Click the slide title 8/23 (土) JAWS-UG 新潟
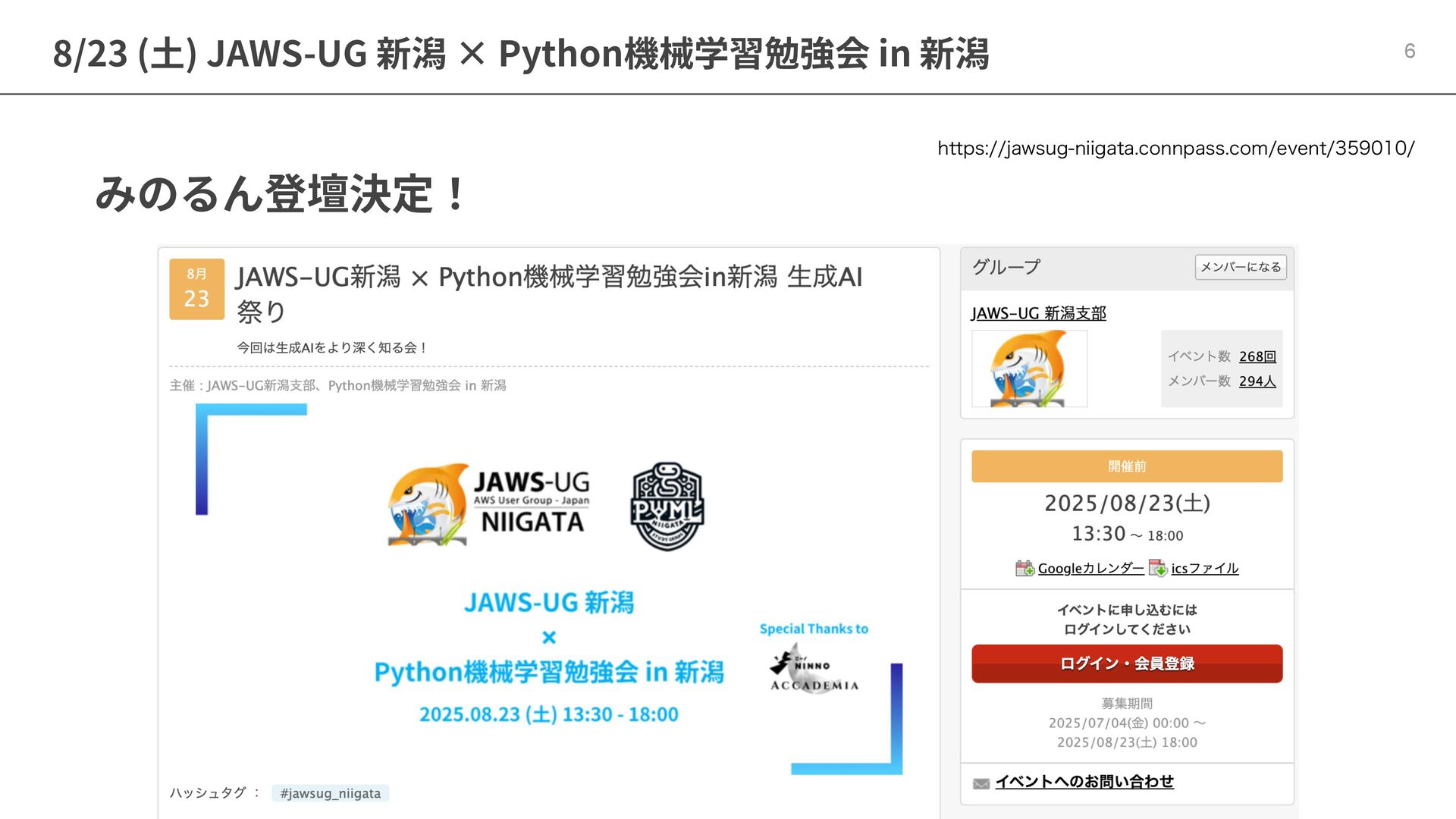This screenshot has height=819, width=1456. click(521, 54)
